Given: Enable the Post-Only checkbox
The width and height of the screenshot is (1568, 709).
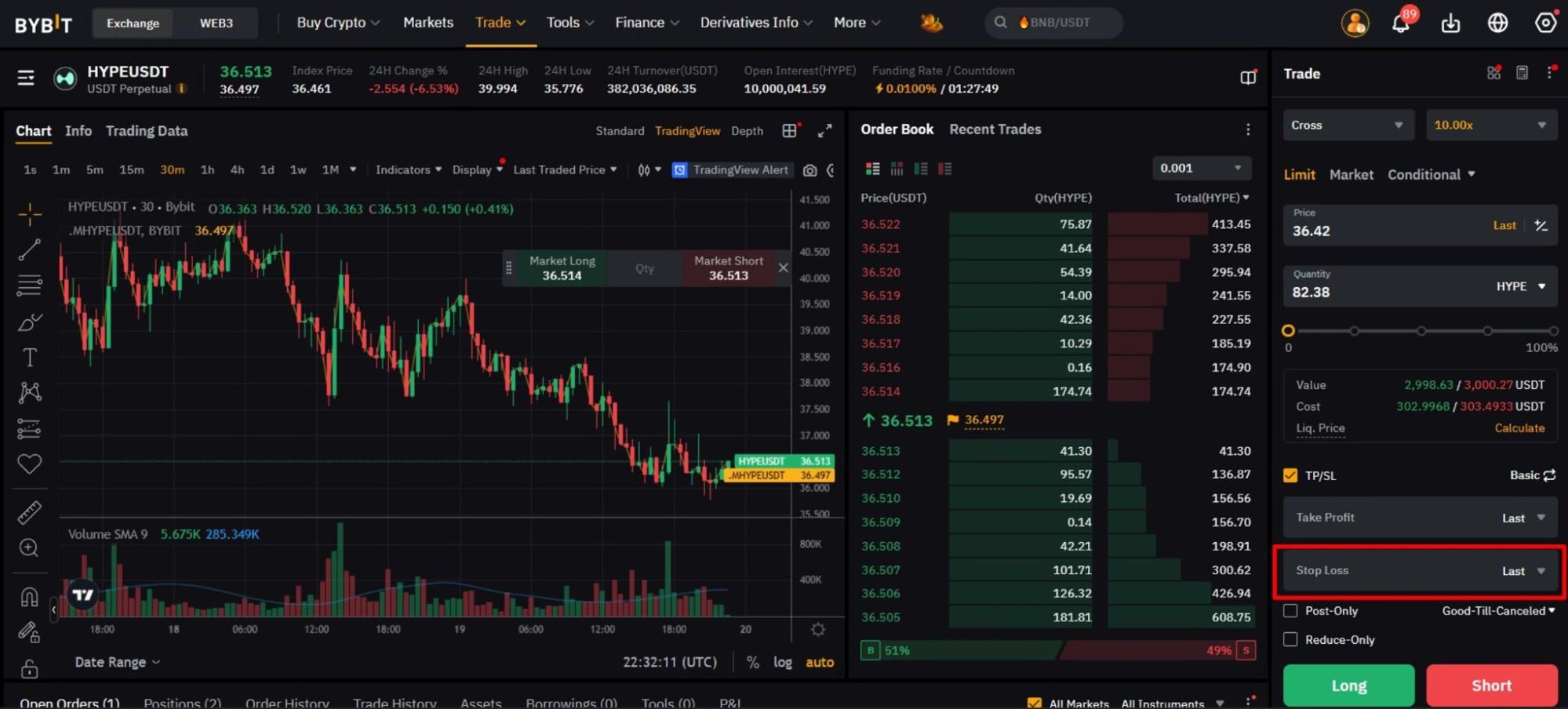Looking at the screenshot, I should [x=1290, y=611].
